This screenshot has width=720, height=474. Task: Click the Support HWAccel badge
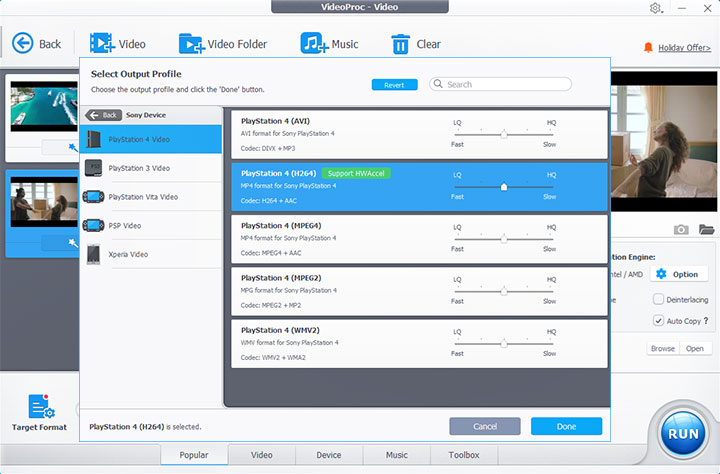click(356, 173)
